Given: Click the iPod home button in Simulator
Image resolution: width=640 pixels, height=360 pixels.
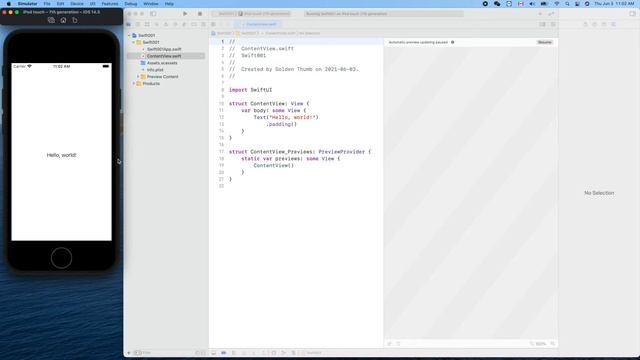Looking at the screenshot, I should (x=61, y=258).
